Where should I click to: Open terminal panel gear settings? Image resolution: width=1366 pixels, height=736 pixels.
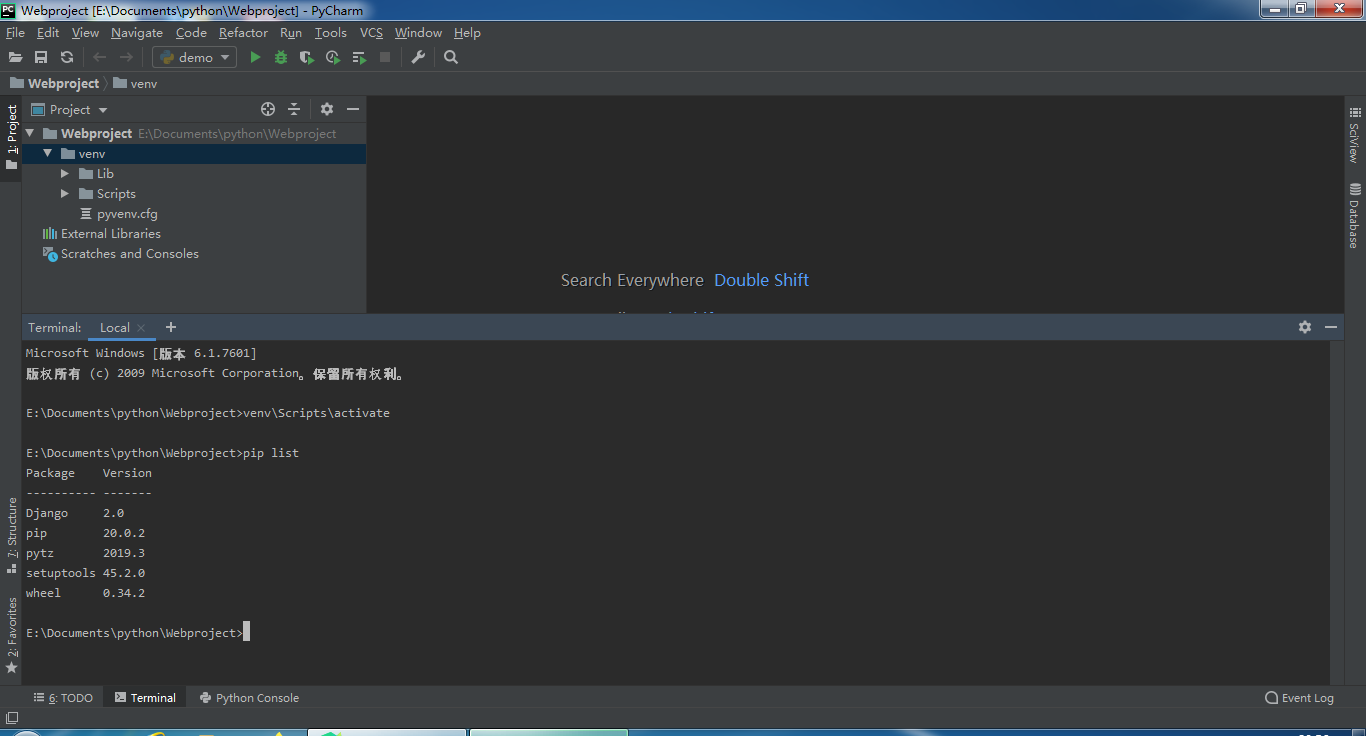tap(1305, 327)
